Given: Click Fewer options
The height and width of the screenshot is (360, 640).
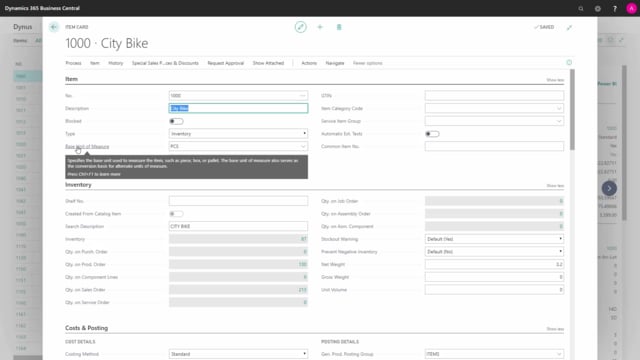Looking at the screenshot, I should [x=368, y=63].
